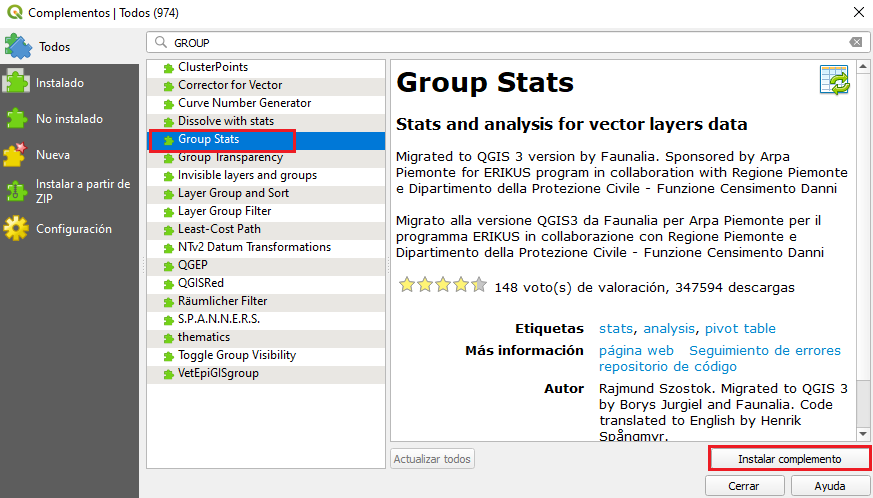This screenshot has width=873, height=498.
Task: Click the pivot table tag link
Action: [x=739, y=329]
